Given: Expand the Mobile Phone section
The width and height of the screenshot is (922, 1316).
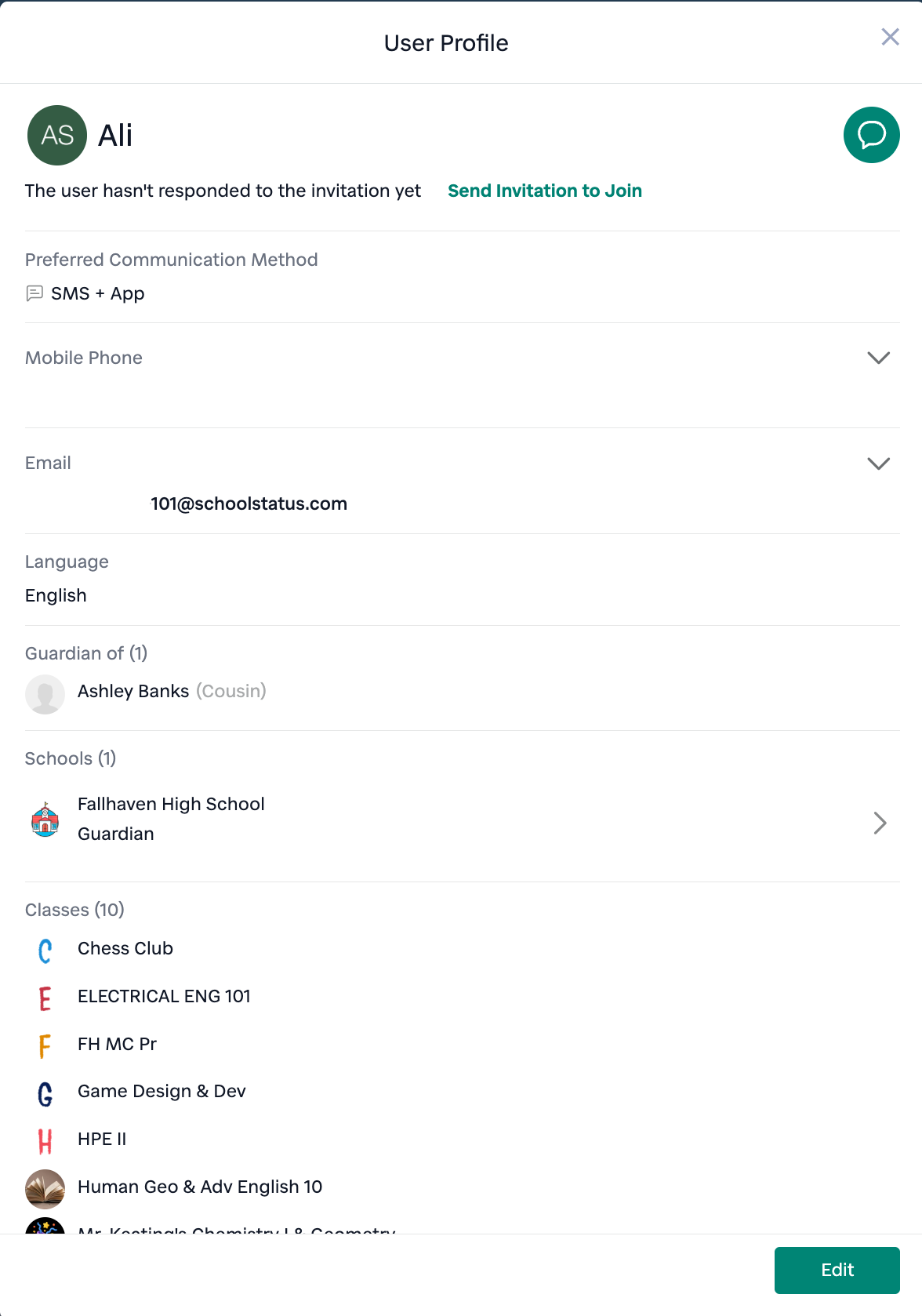Looking at the screenshot, I should pos(878,358).
